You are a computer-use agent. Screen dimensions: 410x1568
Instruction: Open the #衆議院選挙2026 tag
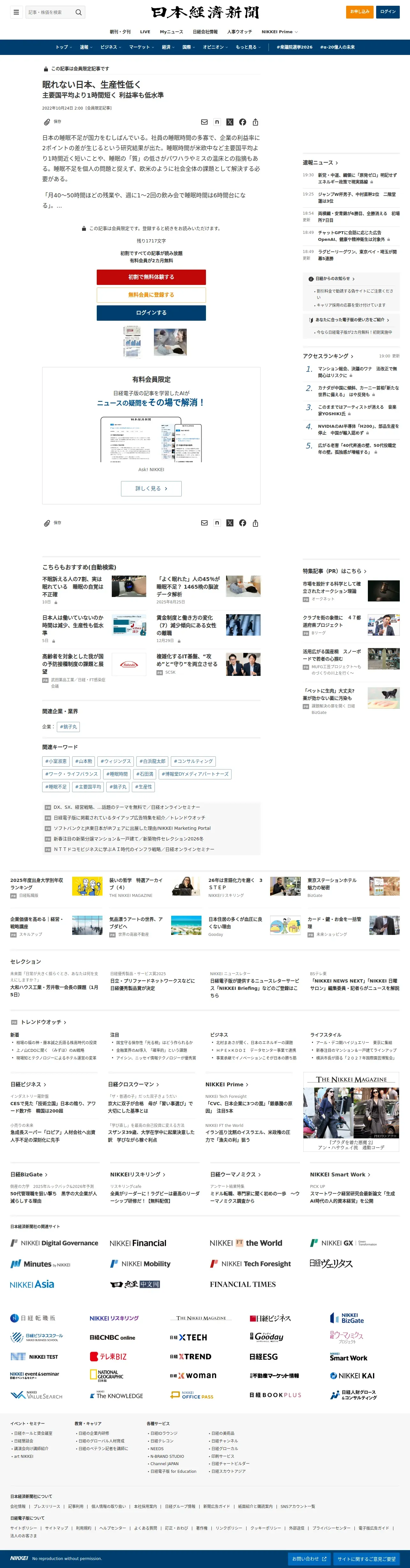tap(294, 47)
